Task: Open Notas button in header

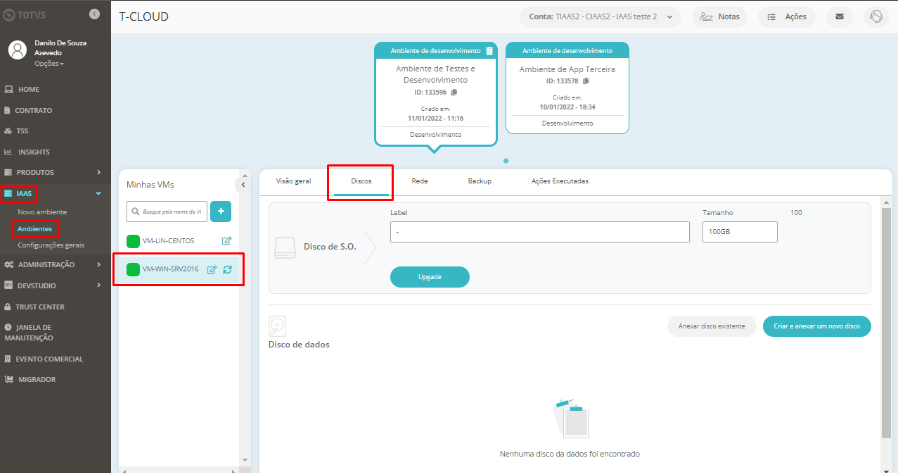Action: (720, 17)
